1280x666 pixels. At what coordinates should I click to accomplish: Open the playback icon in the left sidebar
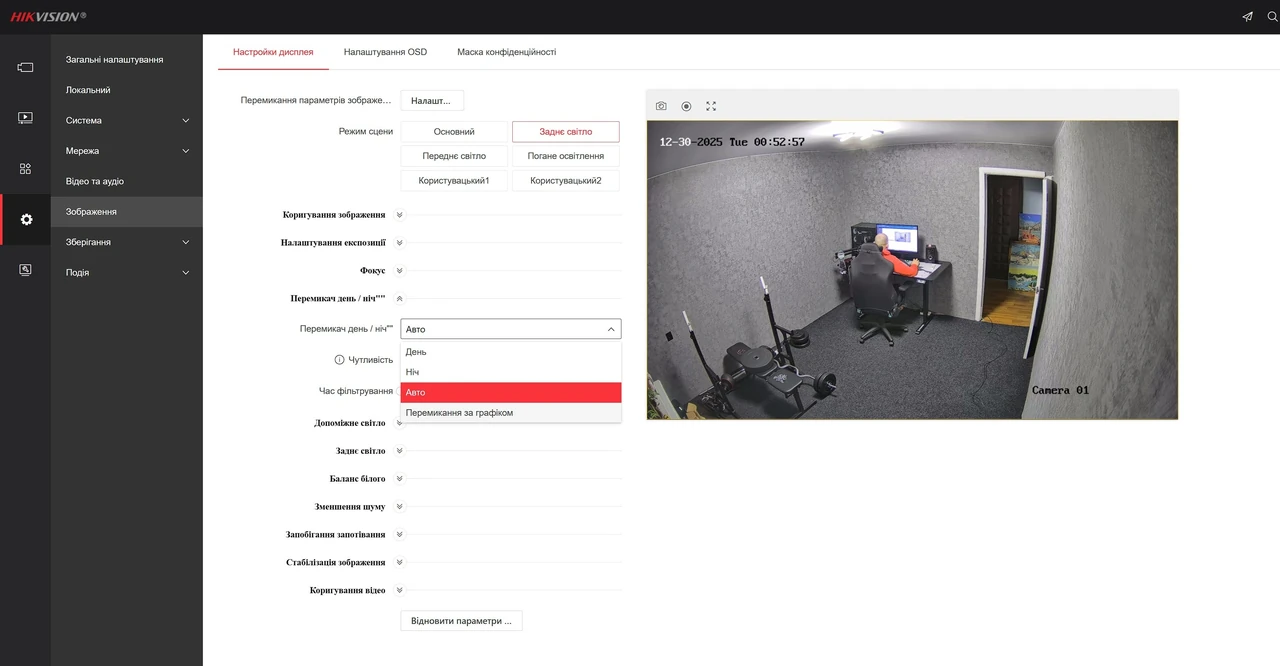point(25,117)
